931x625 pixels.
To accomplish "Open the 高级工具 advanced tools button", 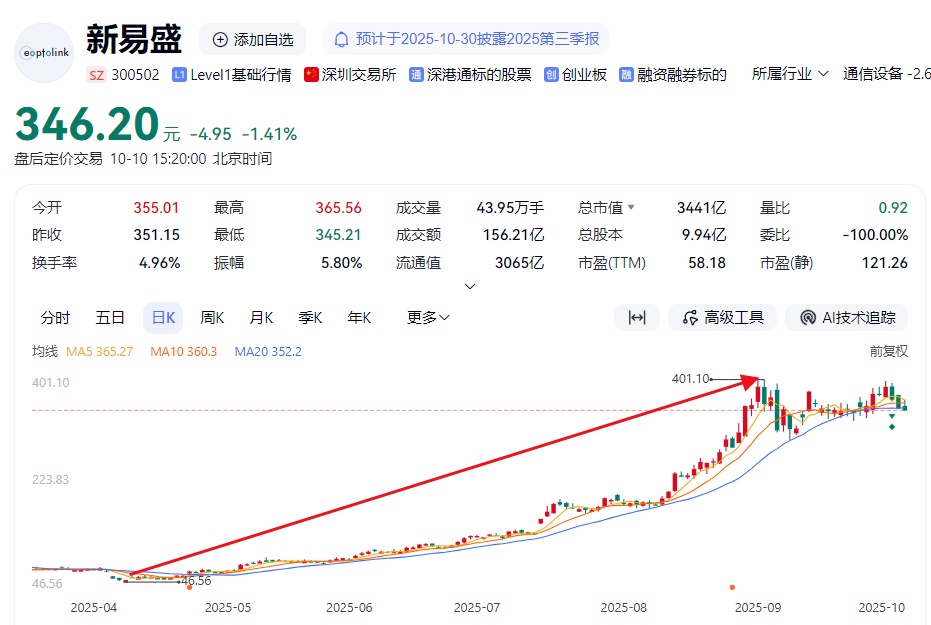I will 723,318.
